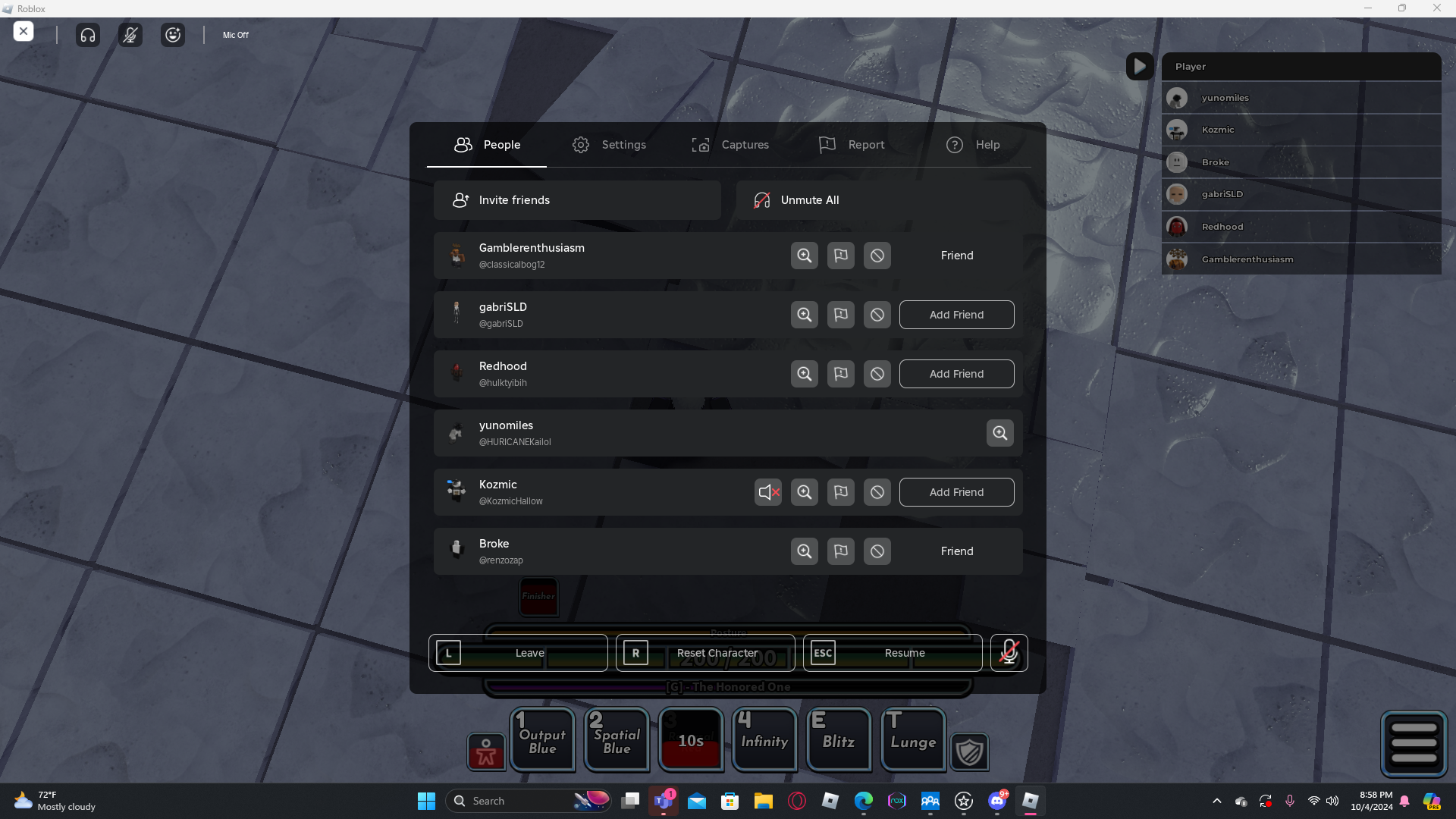The image size is (1456, 819).
Task: Open the weather widget on taskbar
Action: [55, 801]
